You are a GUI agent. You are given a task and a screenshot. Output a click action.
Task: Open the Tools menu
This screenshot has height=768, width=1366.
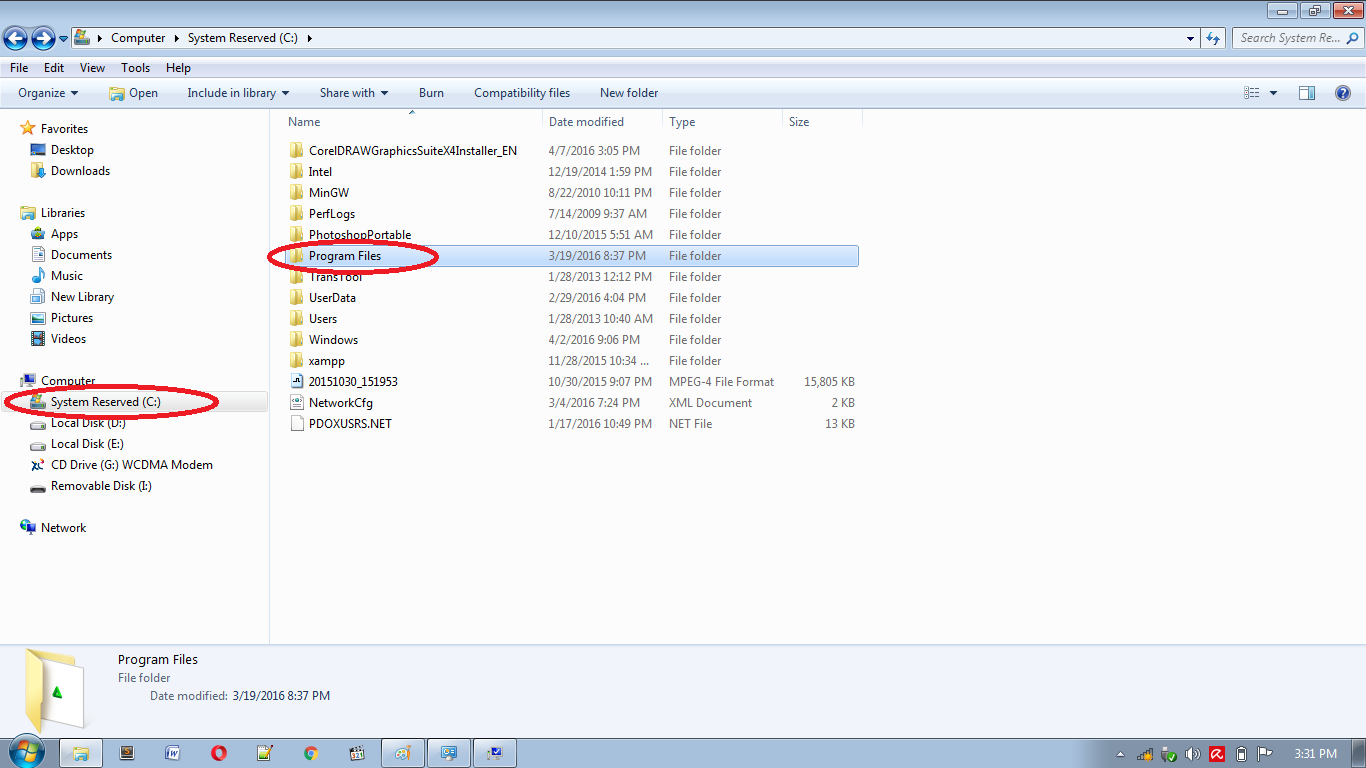(x=136, y=68)
